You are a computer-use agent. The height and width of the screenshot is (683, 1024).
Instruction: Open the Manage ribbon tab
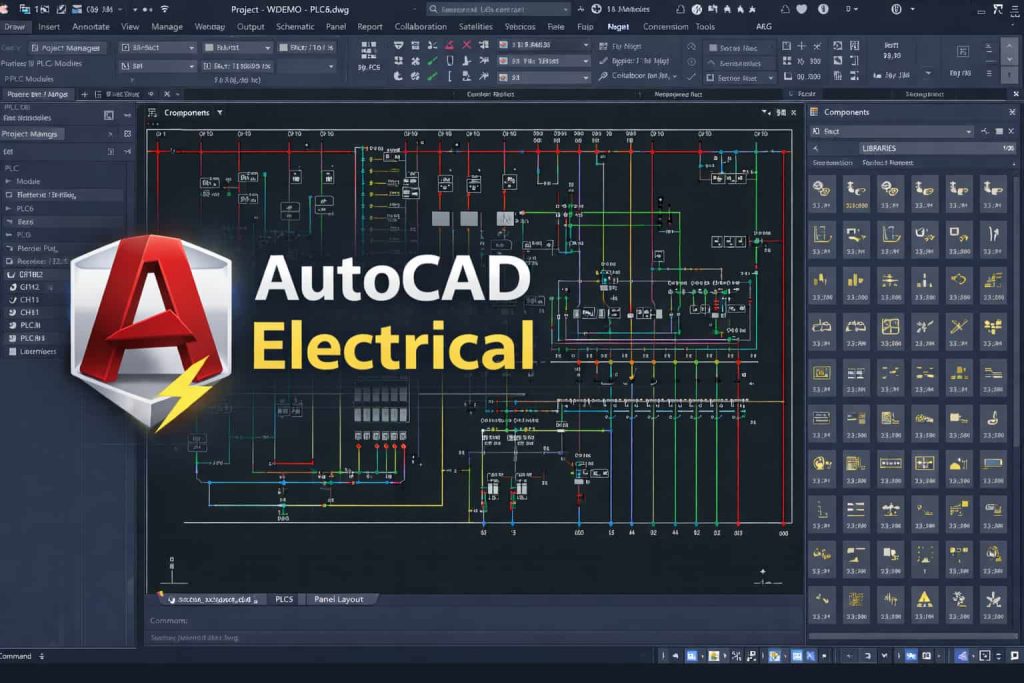167,27
